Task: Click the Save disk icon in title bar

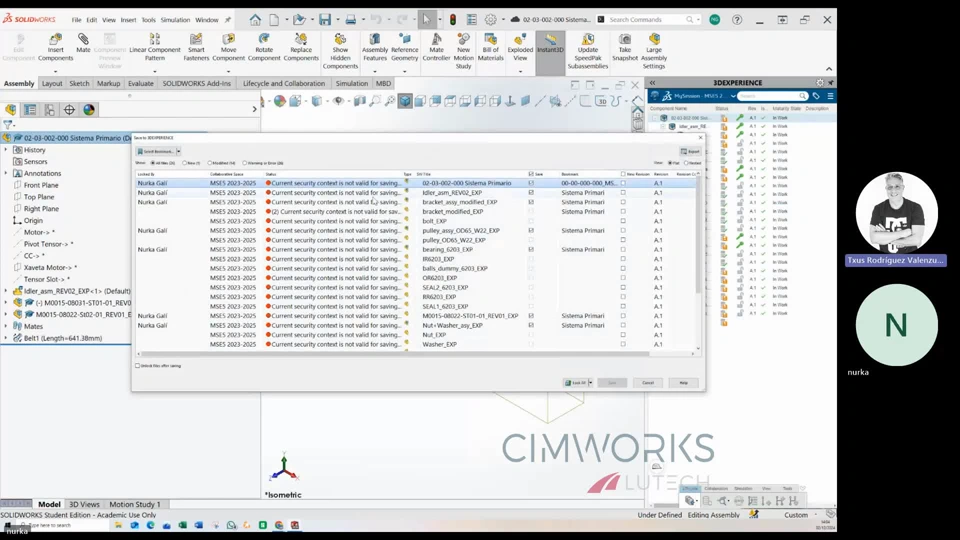Action: click(324, 20)
